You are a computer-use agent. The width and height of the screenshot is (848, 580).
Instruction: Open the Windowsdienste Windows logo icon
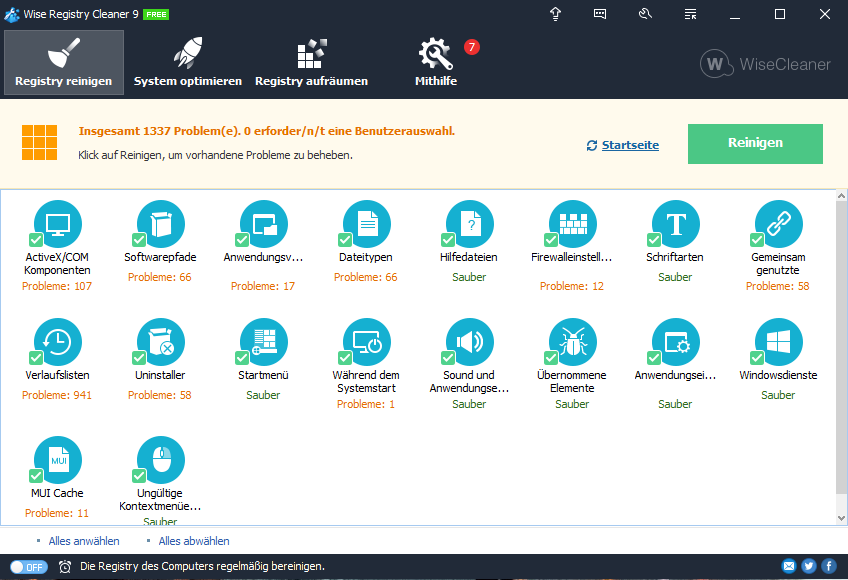pos(779,341)
